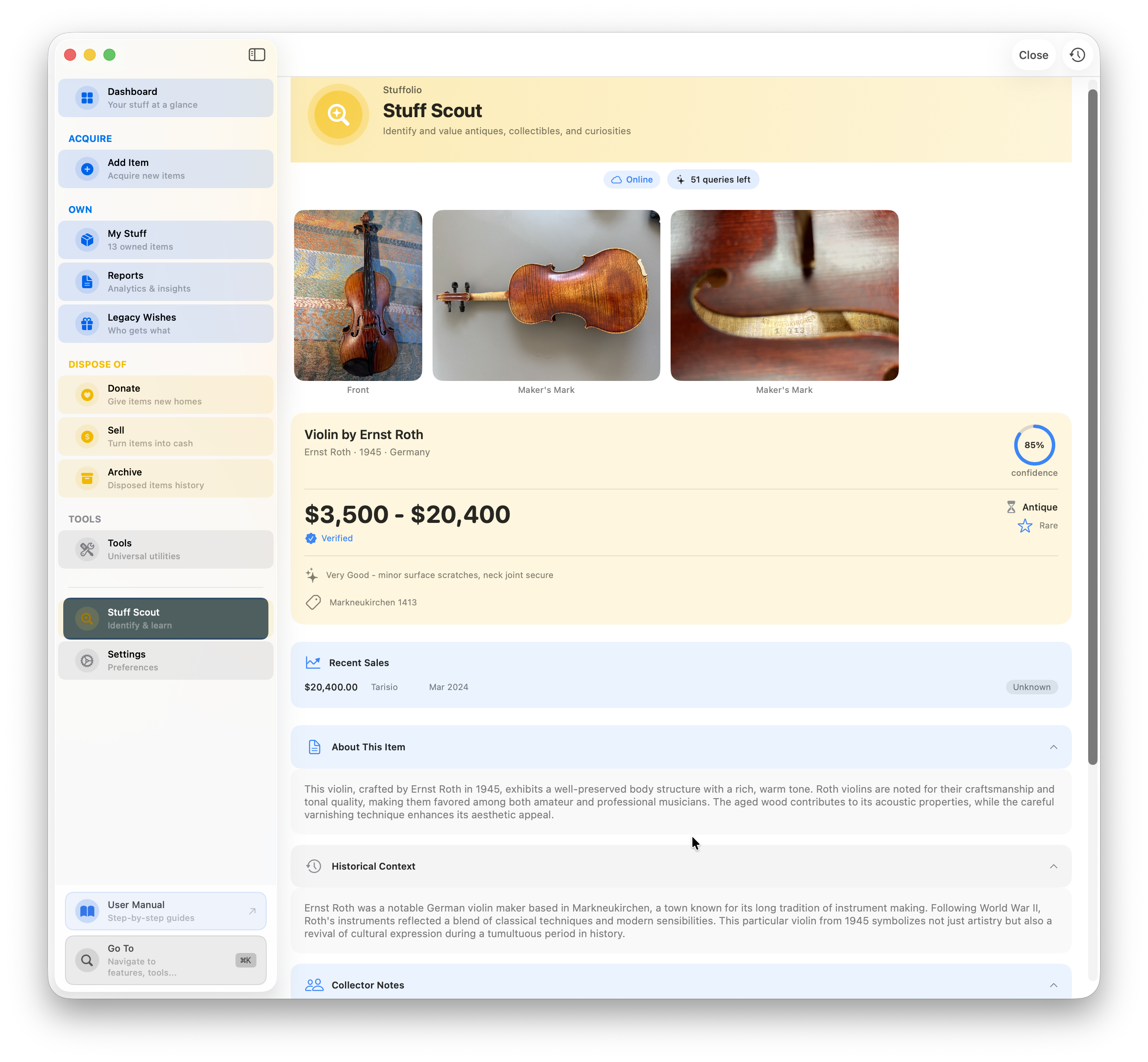Open the User Manual link
This screenshot has width=1148, height=1062.
pyautogui.click(x=165, y=911)
